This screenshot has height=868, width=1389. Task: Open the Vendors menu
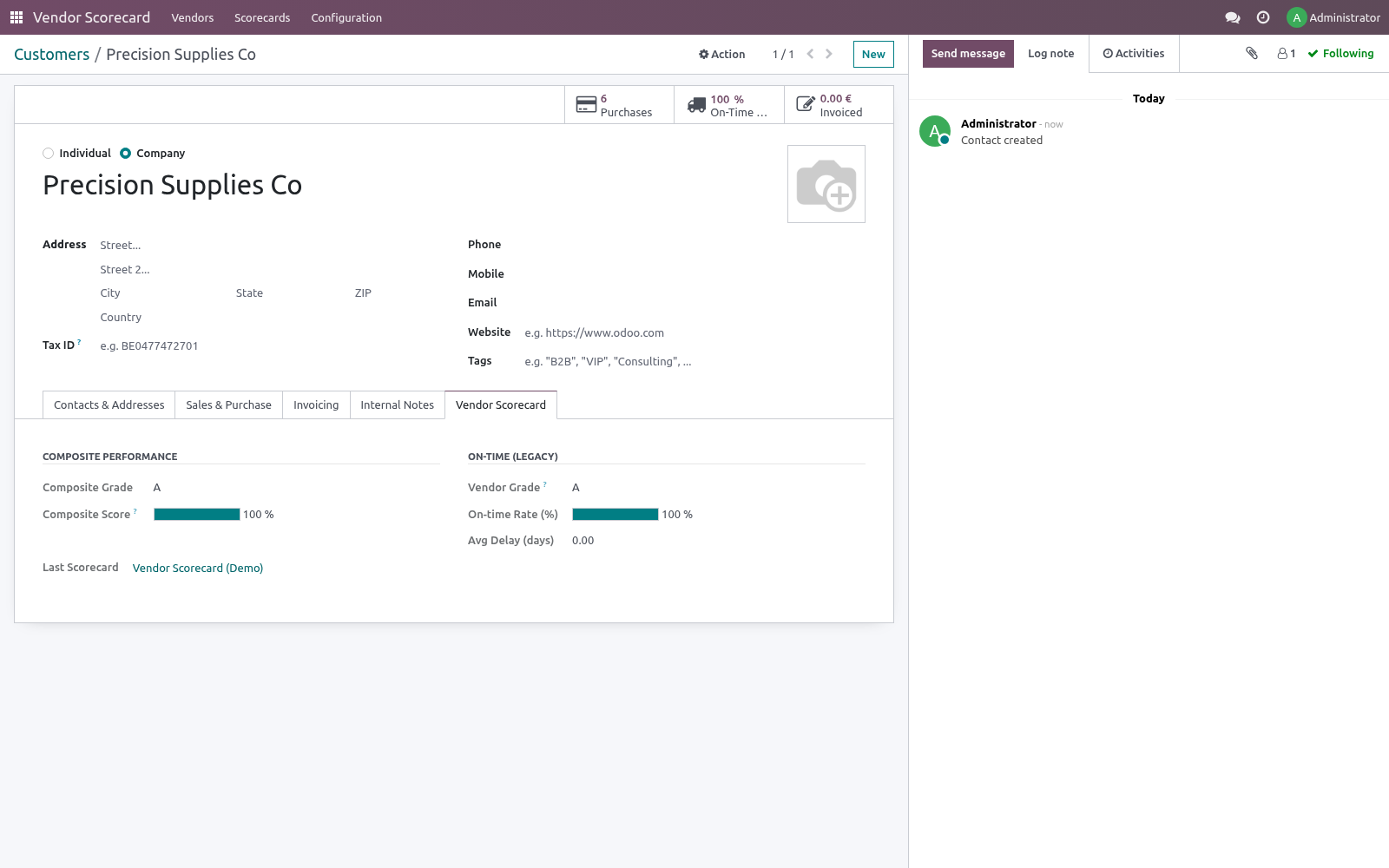pyautogui.click(x=193, y=17)
